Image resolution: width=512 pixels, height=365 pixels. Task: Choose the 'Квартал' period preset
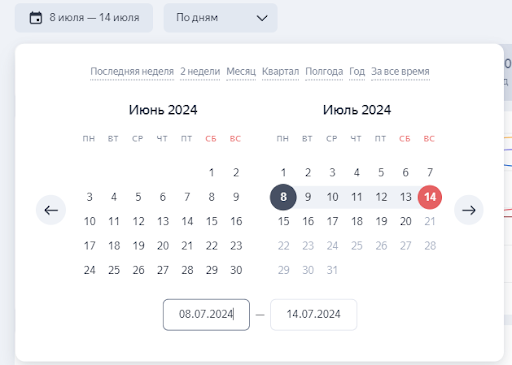click(x=280, y=71)
